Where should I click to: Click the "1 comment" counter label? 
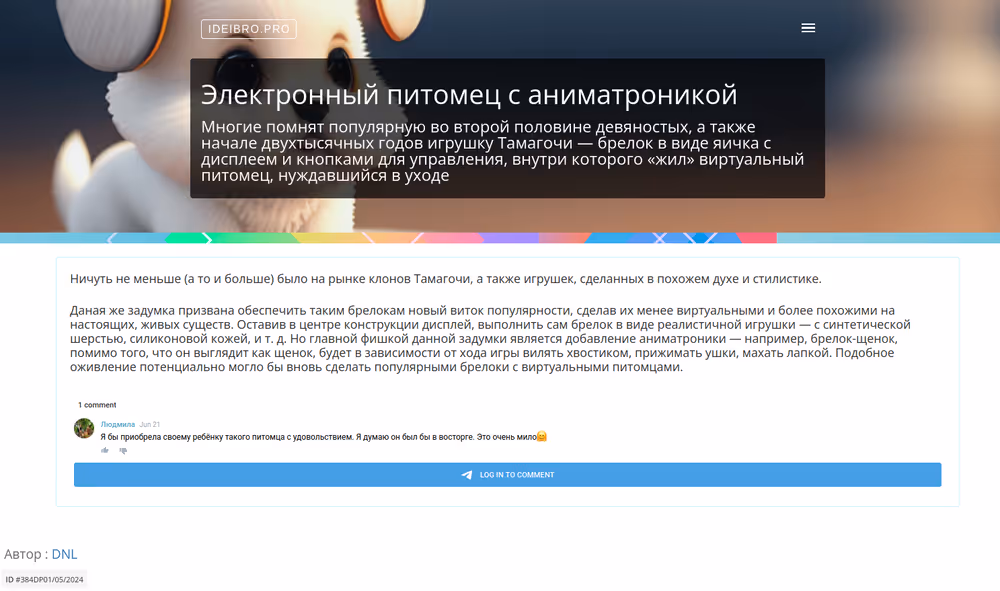[x=97, y=405]
